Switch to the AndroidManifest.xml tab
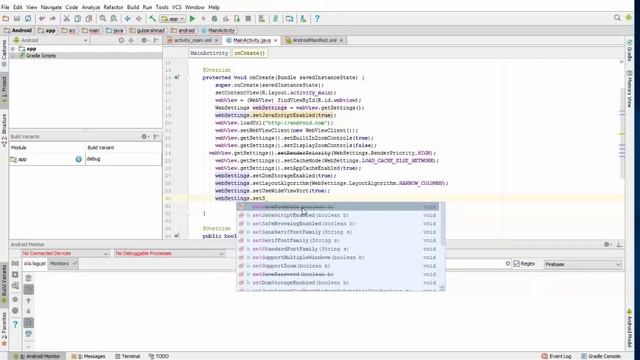This screenshot has width=640, height=360. coord(314,40)
